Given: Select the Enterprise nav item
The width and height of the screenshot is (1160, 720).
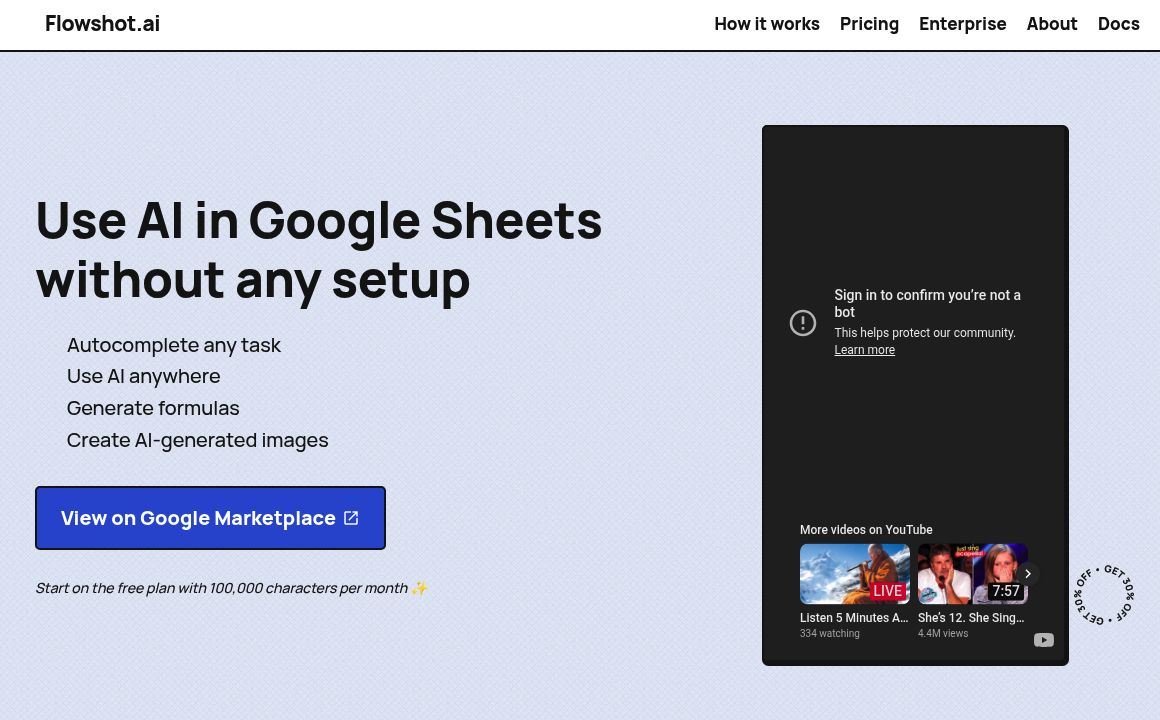Looking at the screenshot, I should (962, 24).
